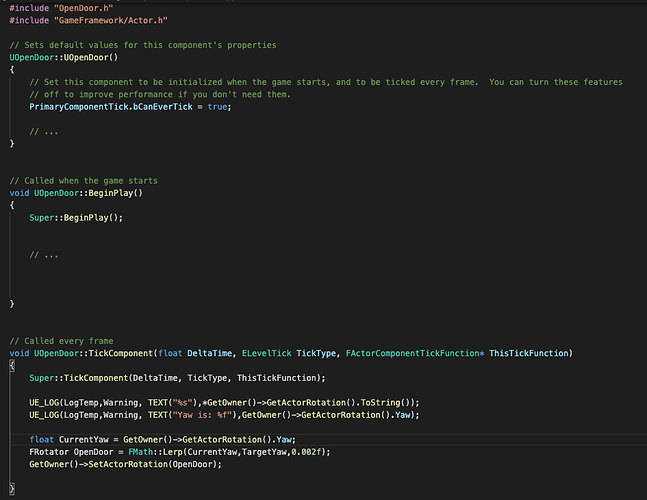647x500 pixels.
Task: Click the Super::TickComponent call line
Action: pos(177,378)
